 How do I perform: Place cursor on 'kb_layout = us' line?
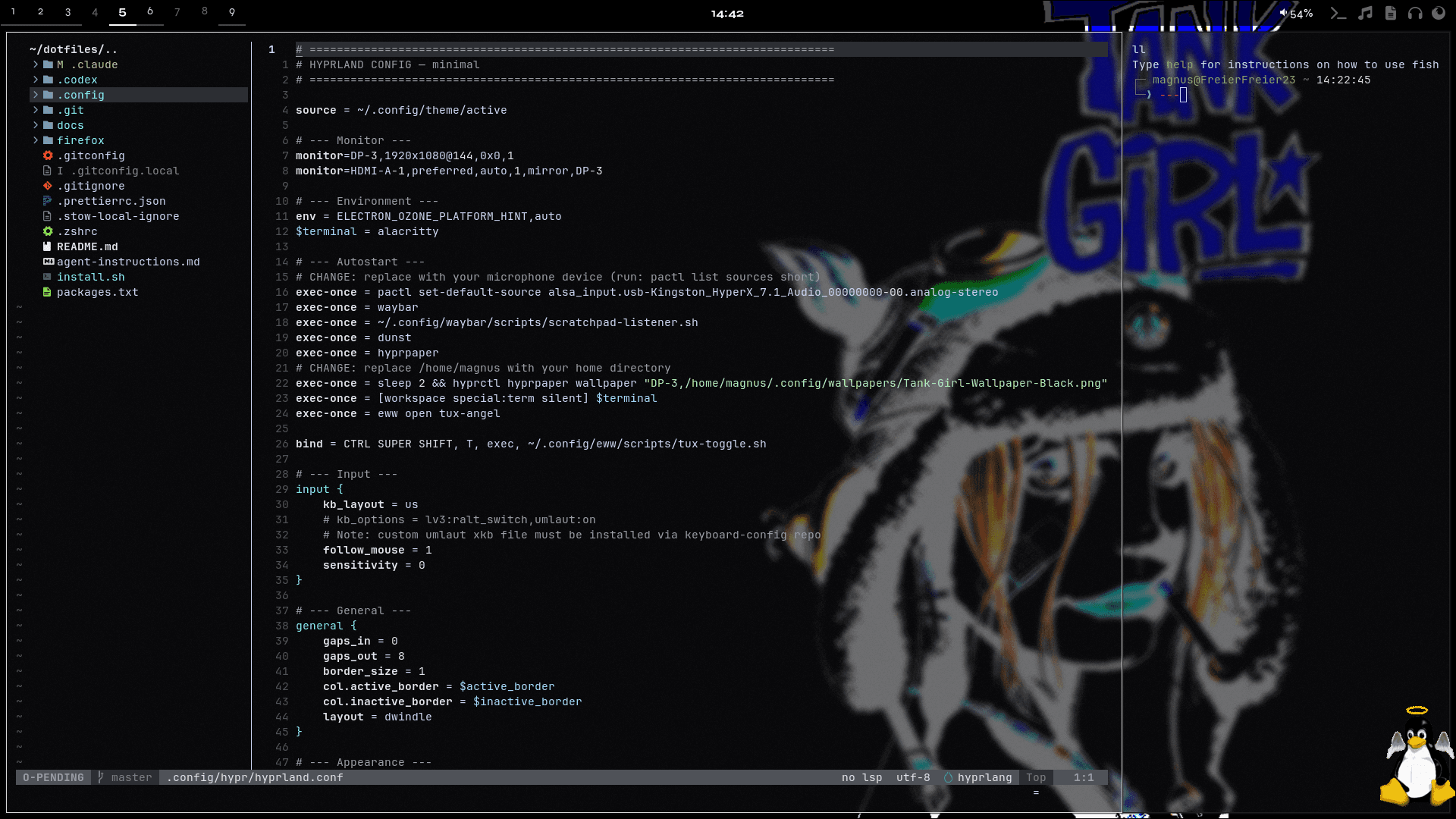point(371,504)
